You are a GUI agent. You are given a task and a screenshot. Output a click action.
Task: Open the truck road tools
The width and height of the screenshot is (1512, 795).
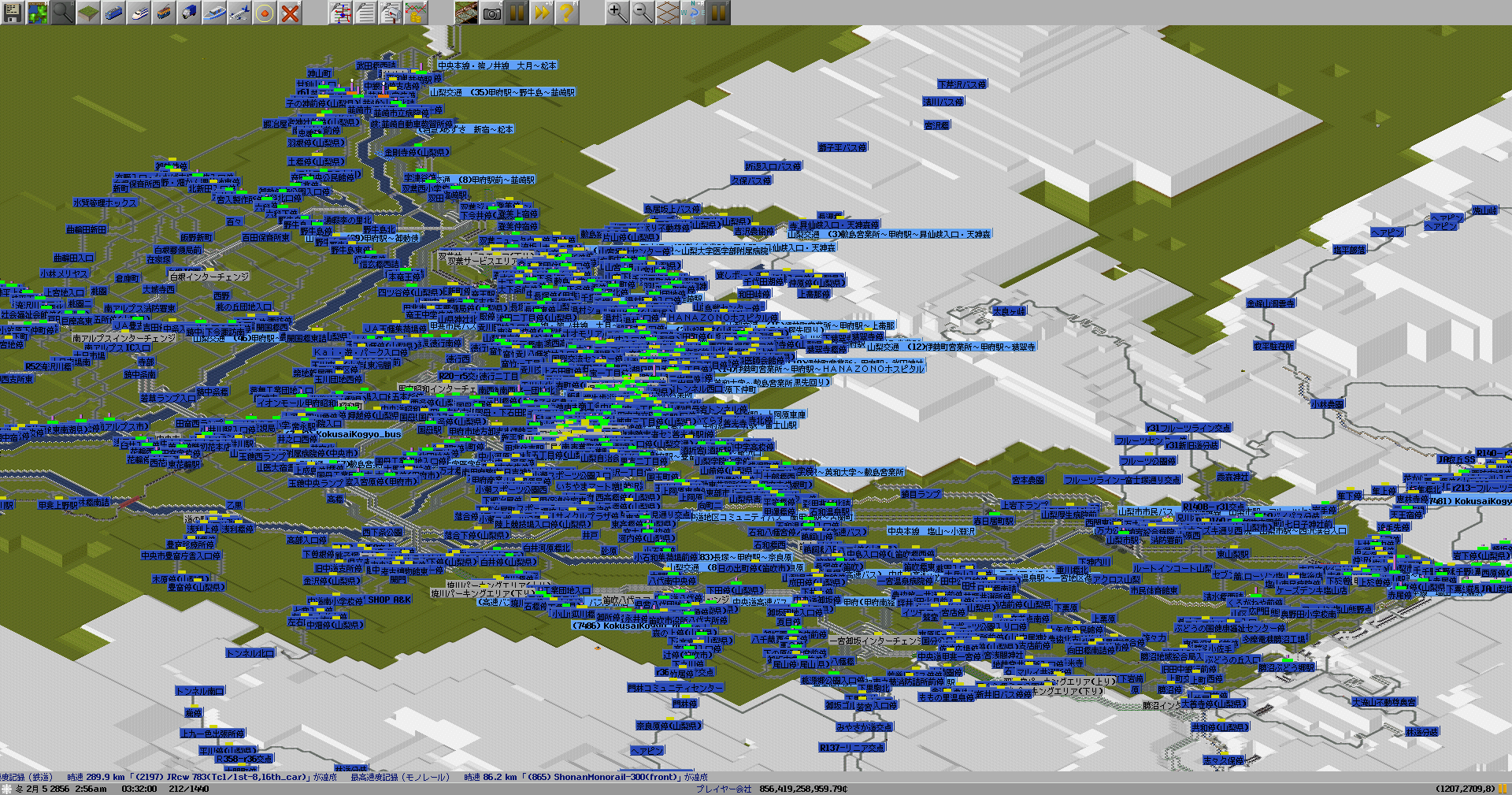click(x=189, y=13)
